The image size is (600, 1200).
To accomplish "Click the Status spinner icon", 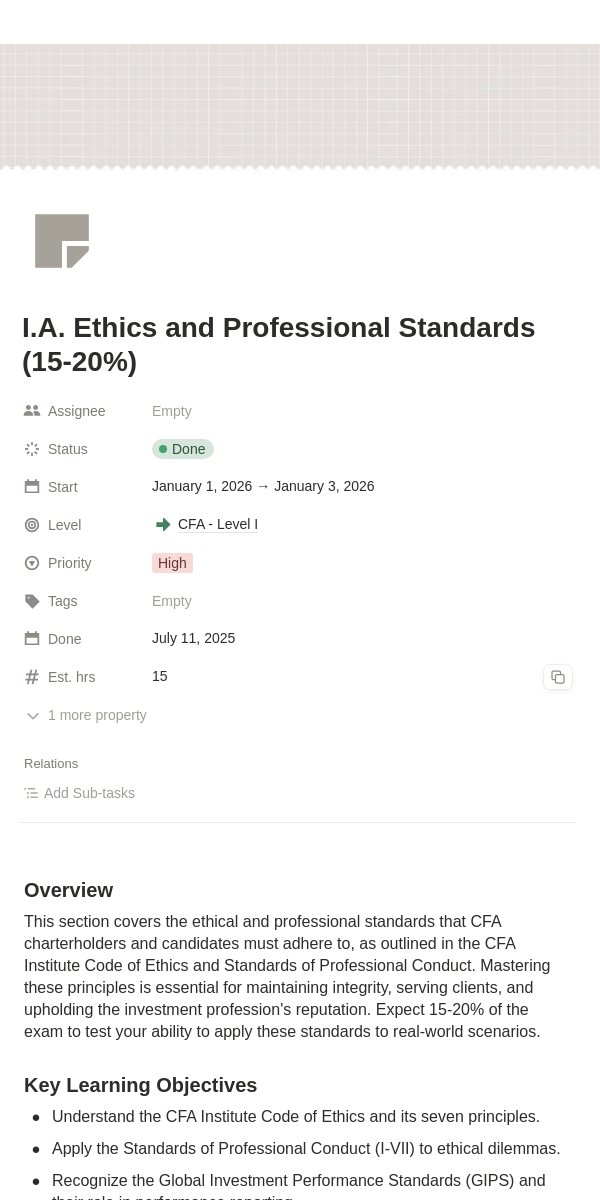I will (x=32, y=449).
